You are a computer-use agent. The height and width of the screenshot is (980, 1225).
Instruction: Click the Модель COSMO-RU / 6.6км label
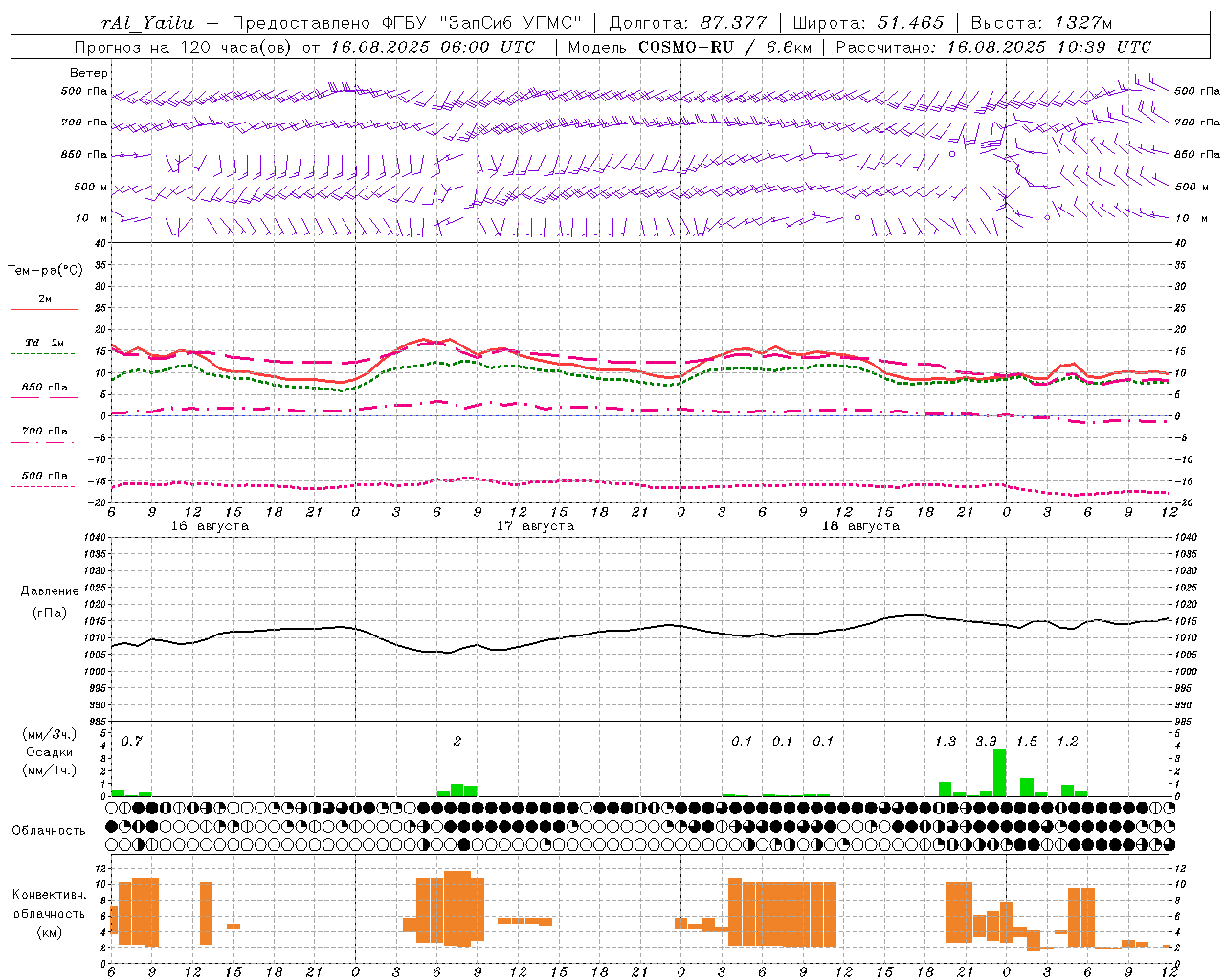[x=689, y=47]
